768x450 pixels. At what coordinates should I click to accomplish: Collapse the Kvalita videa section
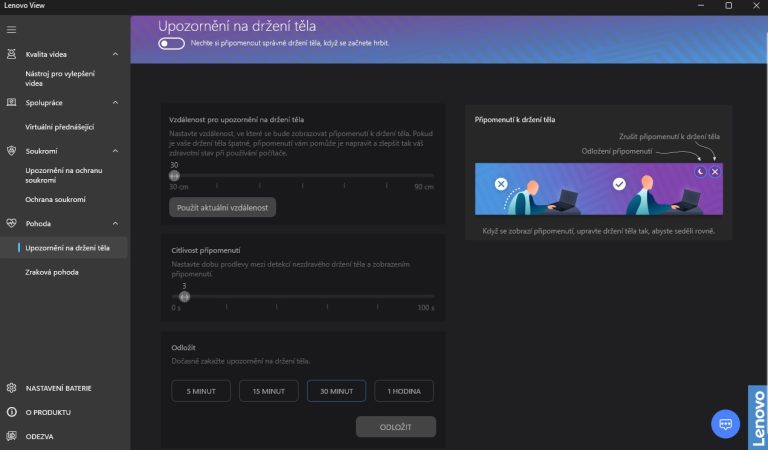click(x=115, y=54)
